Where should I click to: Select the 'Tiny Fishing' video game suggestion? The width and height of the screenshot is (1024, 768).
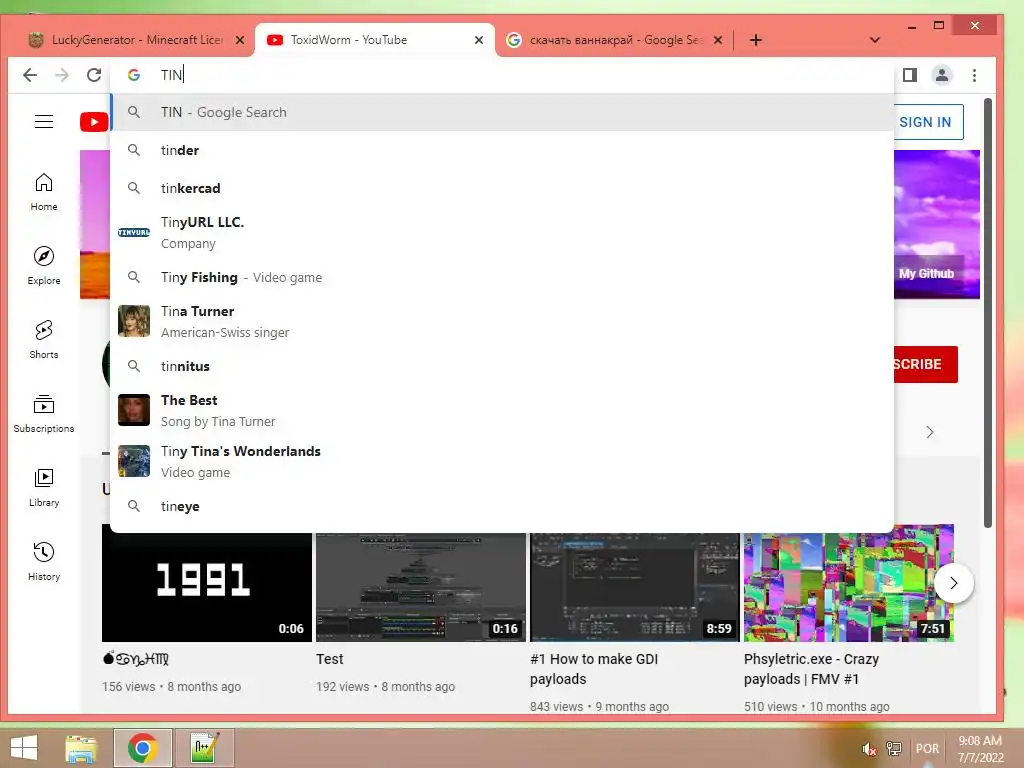(x=502, y=277)
